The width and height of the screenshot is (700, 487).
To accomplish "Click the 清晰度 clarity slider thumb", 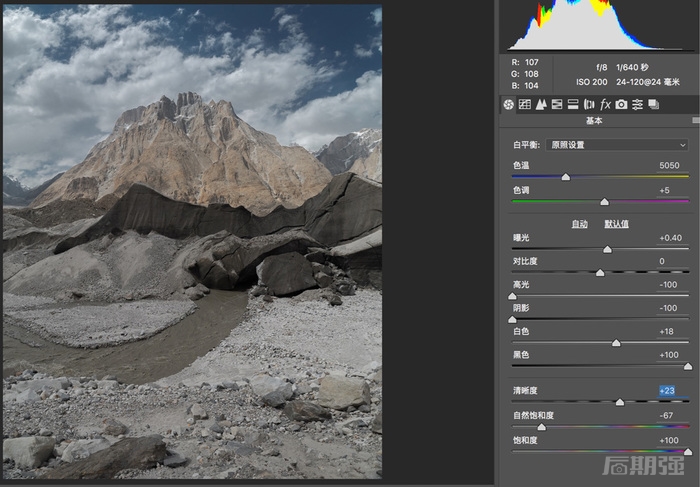I will pyautogui.click(x=620, y=402).
